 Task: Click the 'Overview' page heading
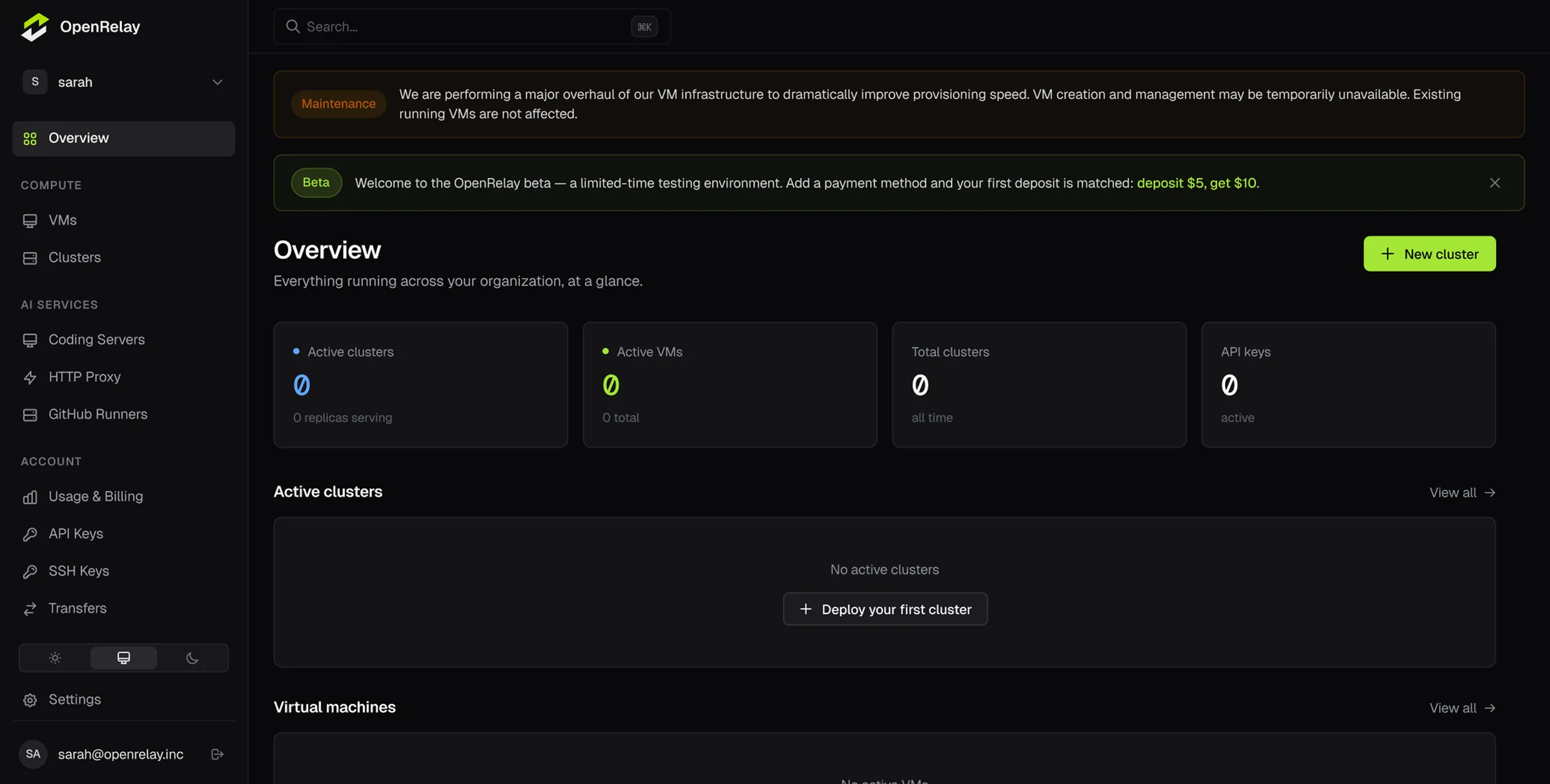click(x=327, y=250)
